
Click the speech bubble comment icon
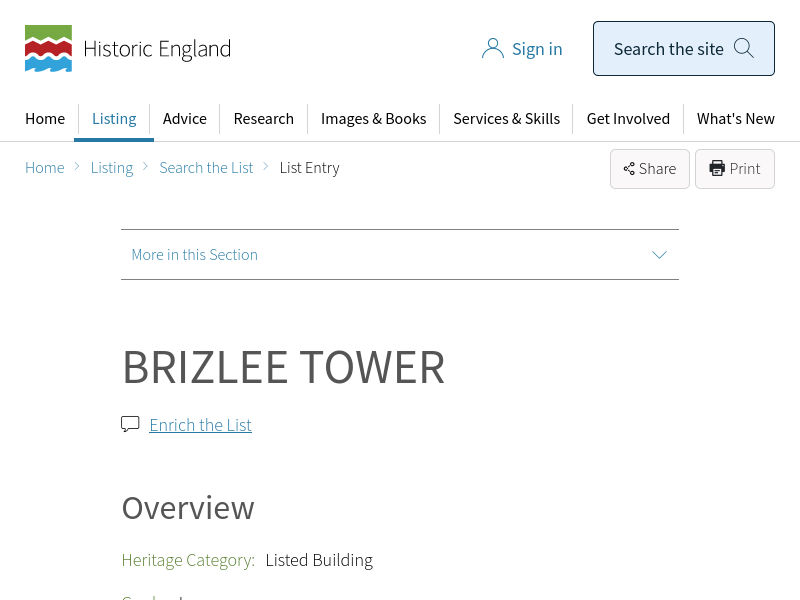pyautogui.click(x=130, y=424)
